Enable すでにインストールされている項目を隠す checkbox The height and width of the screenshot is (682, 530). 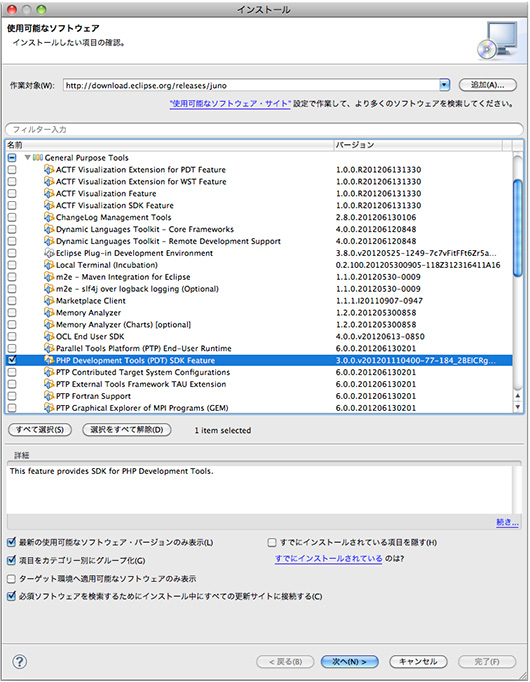[x=272, y=542]
